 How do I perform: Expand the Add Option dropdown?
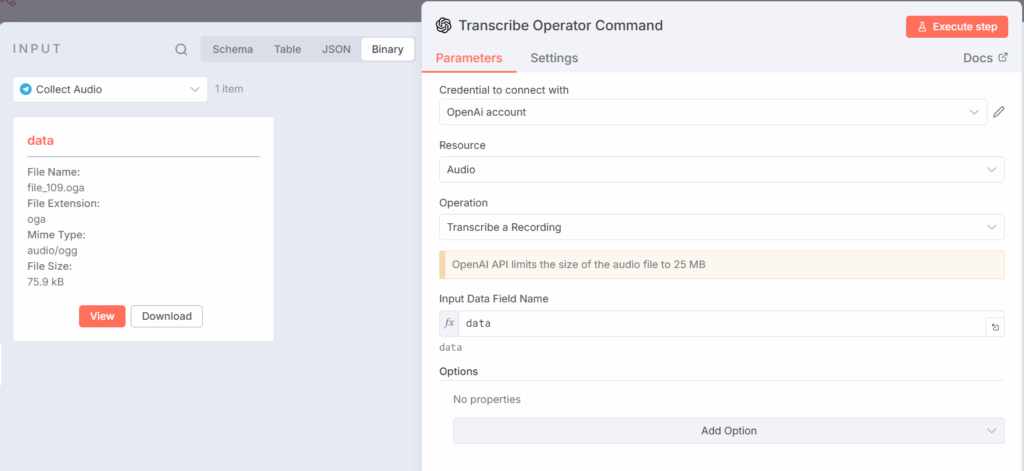[728, 431]
